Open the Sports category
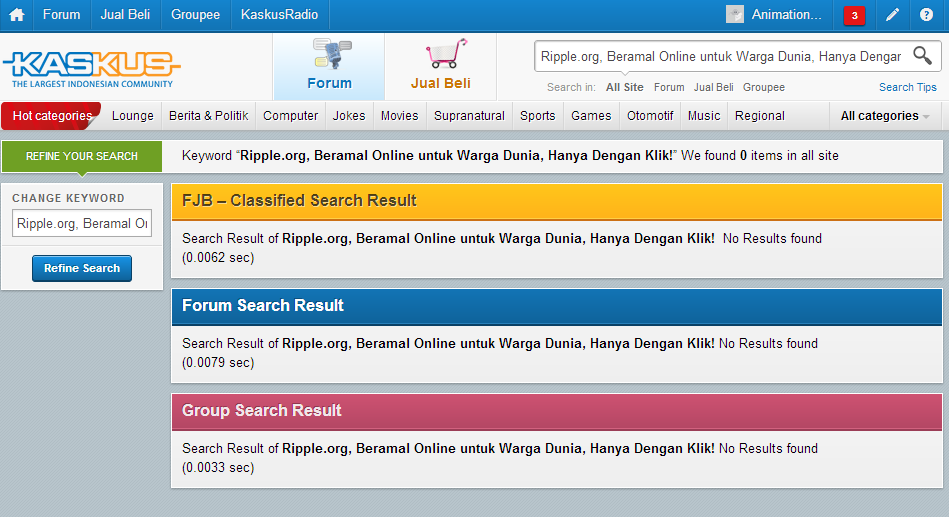The height and width of the screenshot is (517, 949). tap(537, 116)
